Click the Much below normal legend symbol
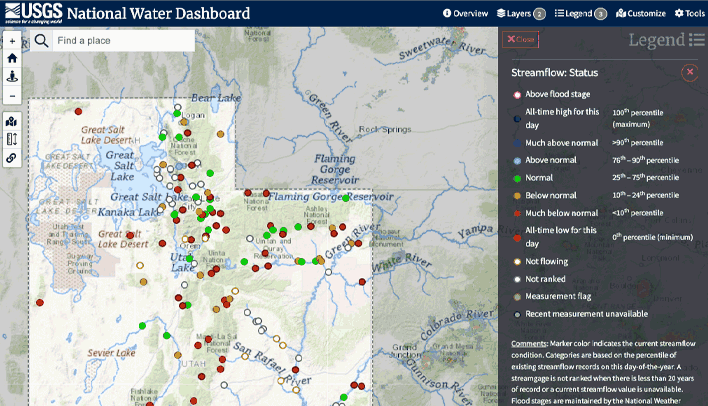The image size is (708, 406). pyautogui.click(x=517, y=214)
